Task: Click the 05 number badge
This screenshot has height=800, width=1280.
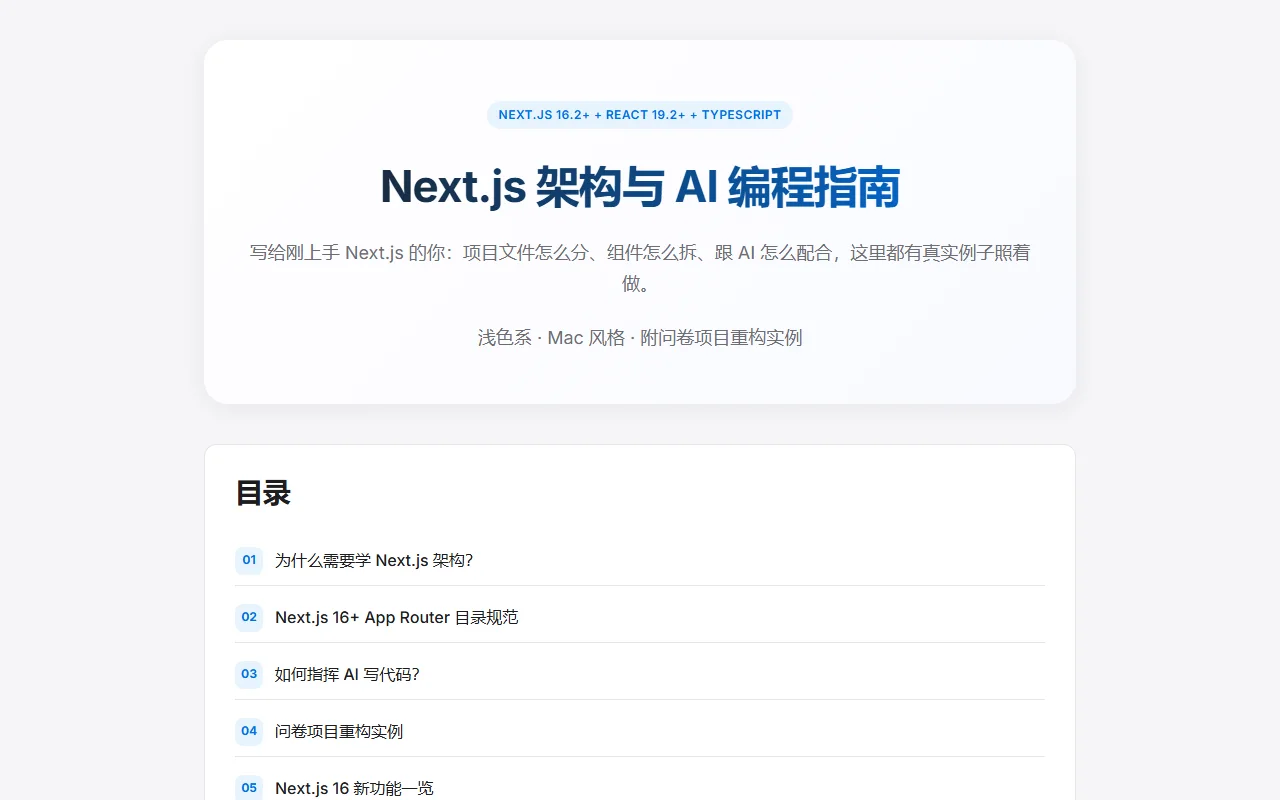Action: (x=249, y=788)
